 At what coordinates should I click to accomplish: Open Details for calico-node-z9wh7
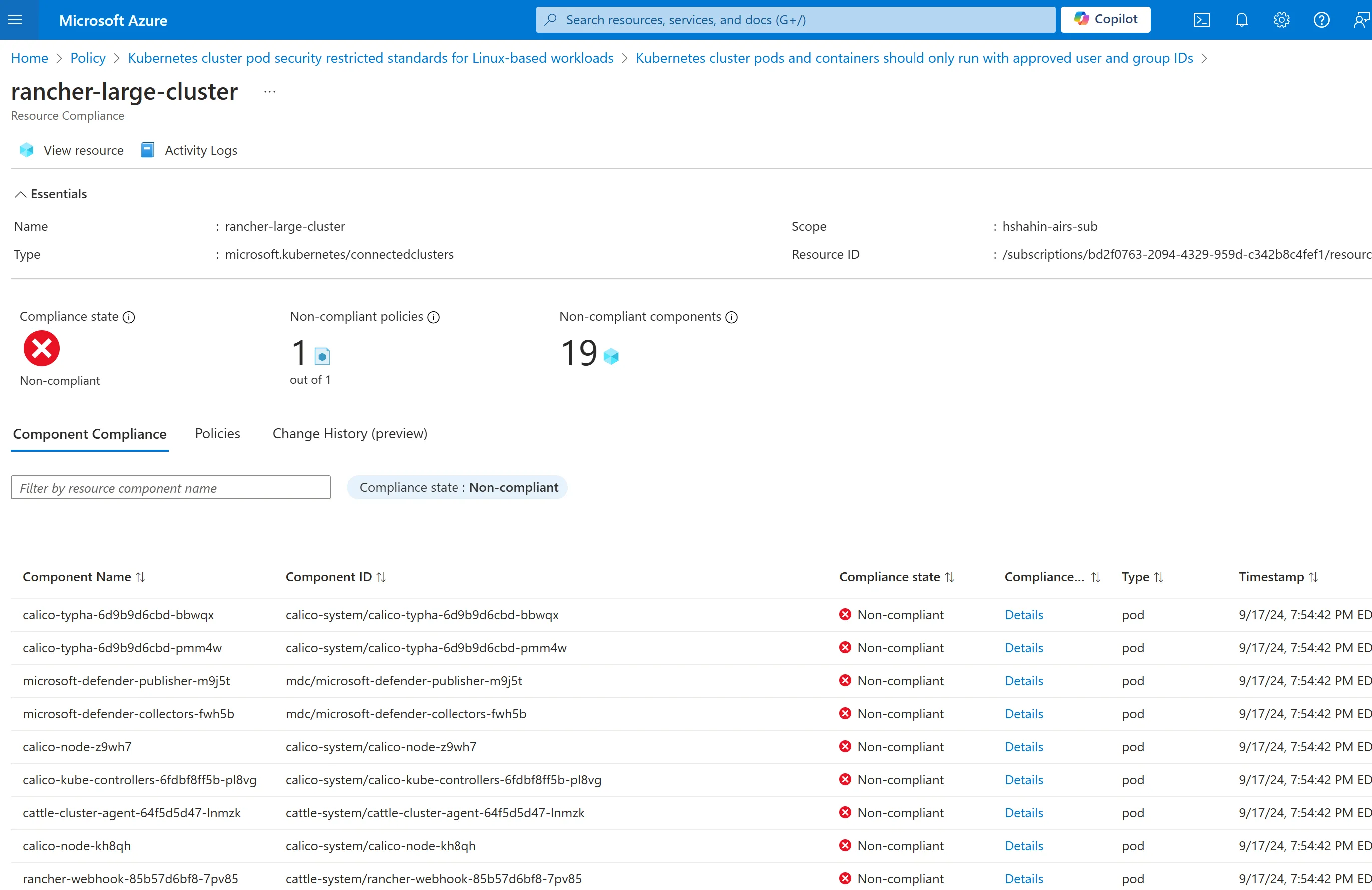tap(1024, 747)
